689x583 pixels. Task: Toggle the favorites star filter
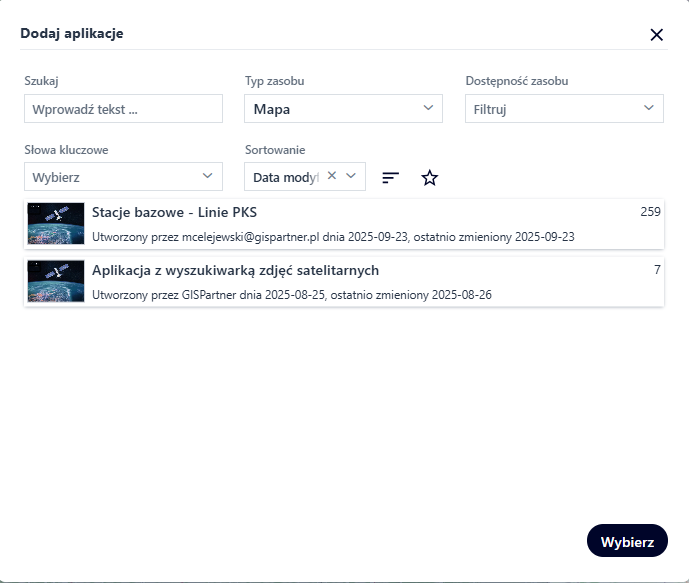point(430,178)
